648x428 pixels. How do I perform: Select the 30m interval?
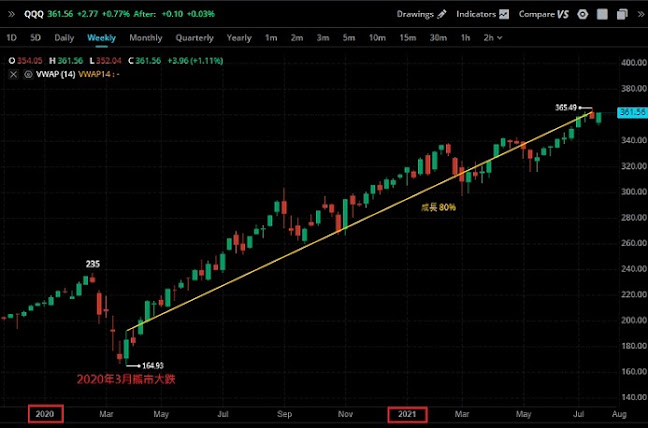(438, 38)
